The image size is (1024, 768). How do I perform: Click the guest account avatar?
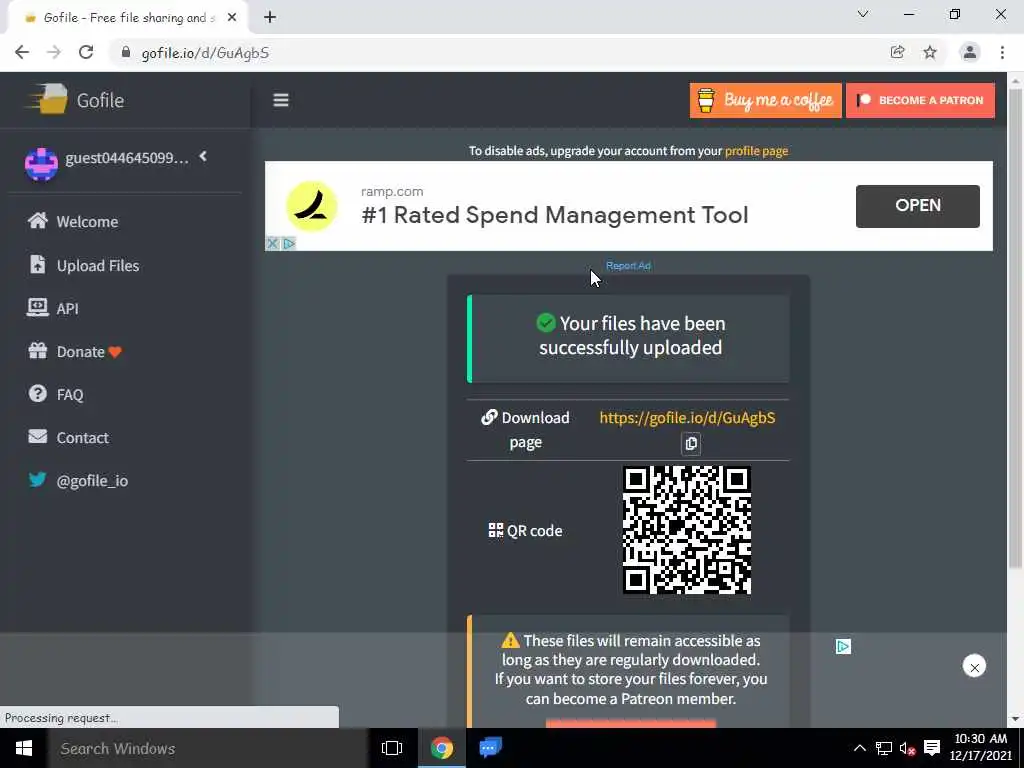(x=41, y=163)
